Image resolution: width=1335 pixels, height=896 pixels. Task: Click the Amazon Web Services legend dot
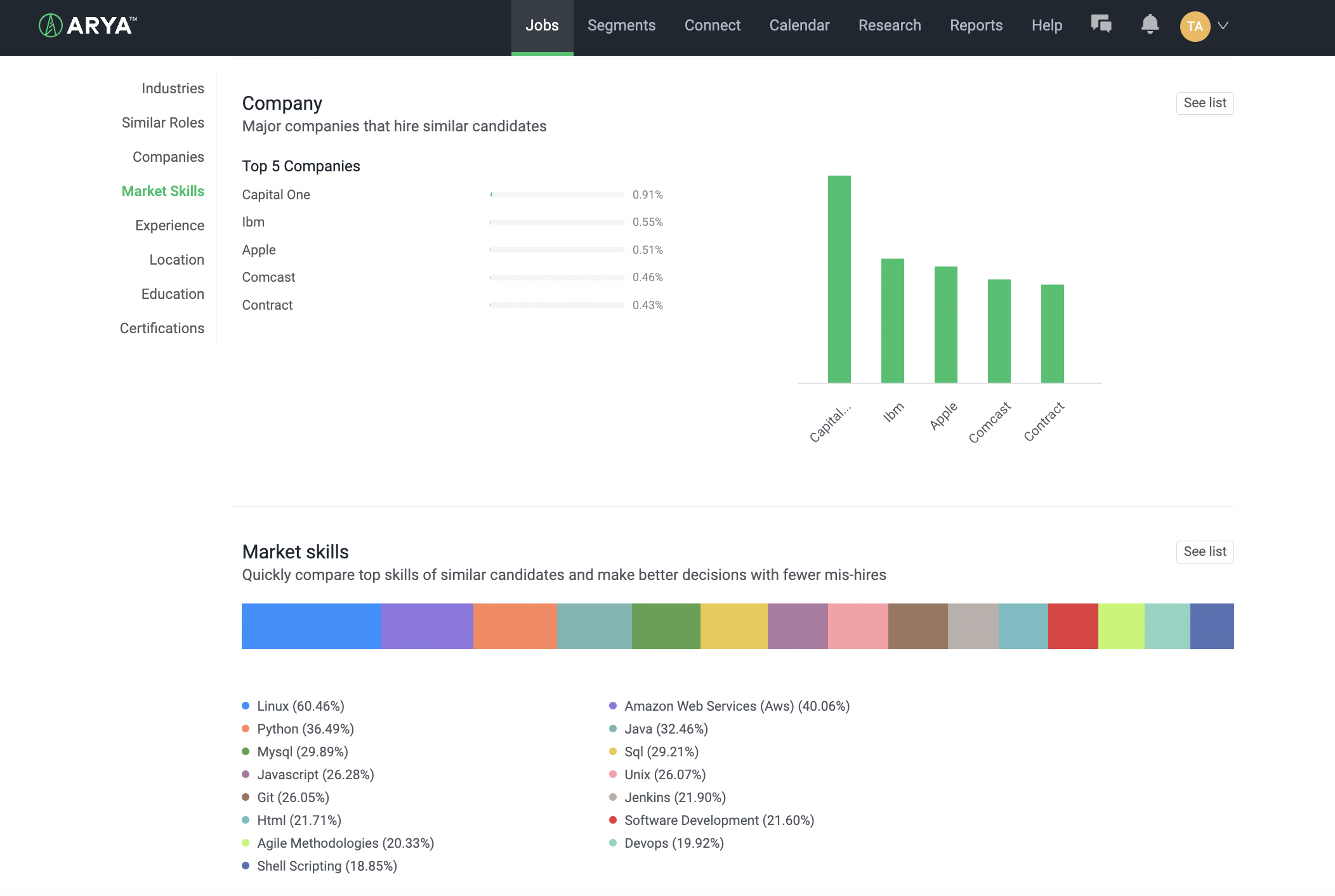[613, 706]
